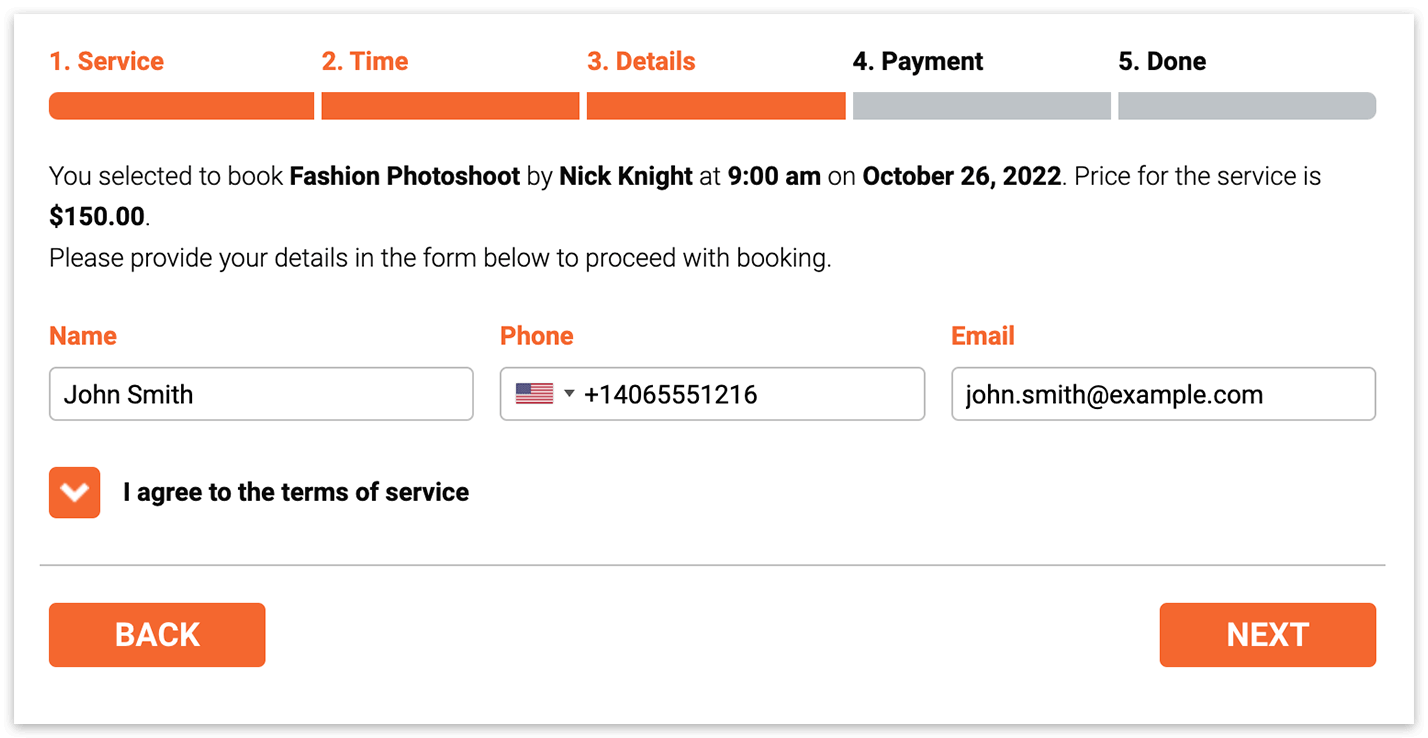Click the 'I agree to the terms of service' label

(296, 493)
